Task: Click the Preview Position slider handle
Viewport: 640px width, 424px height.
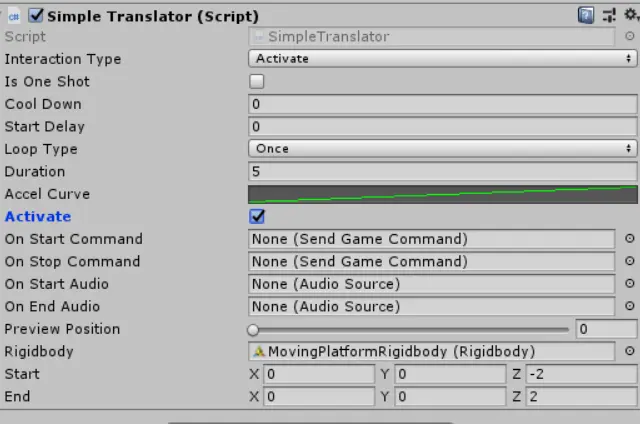Action: [253, 330]
